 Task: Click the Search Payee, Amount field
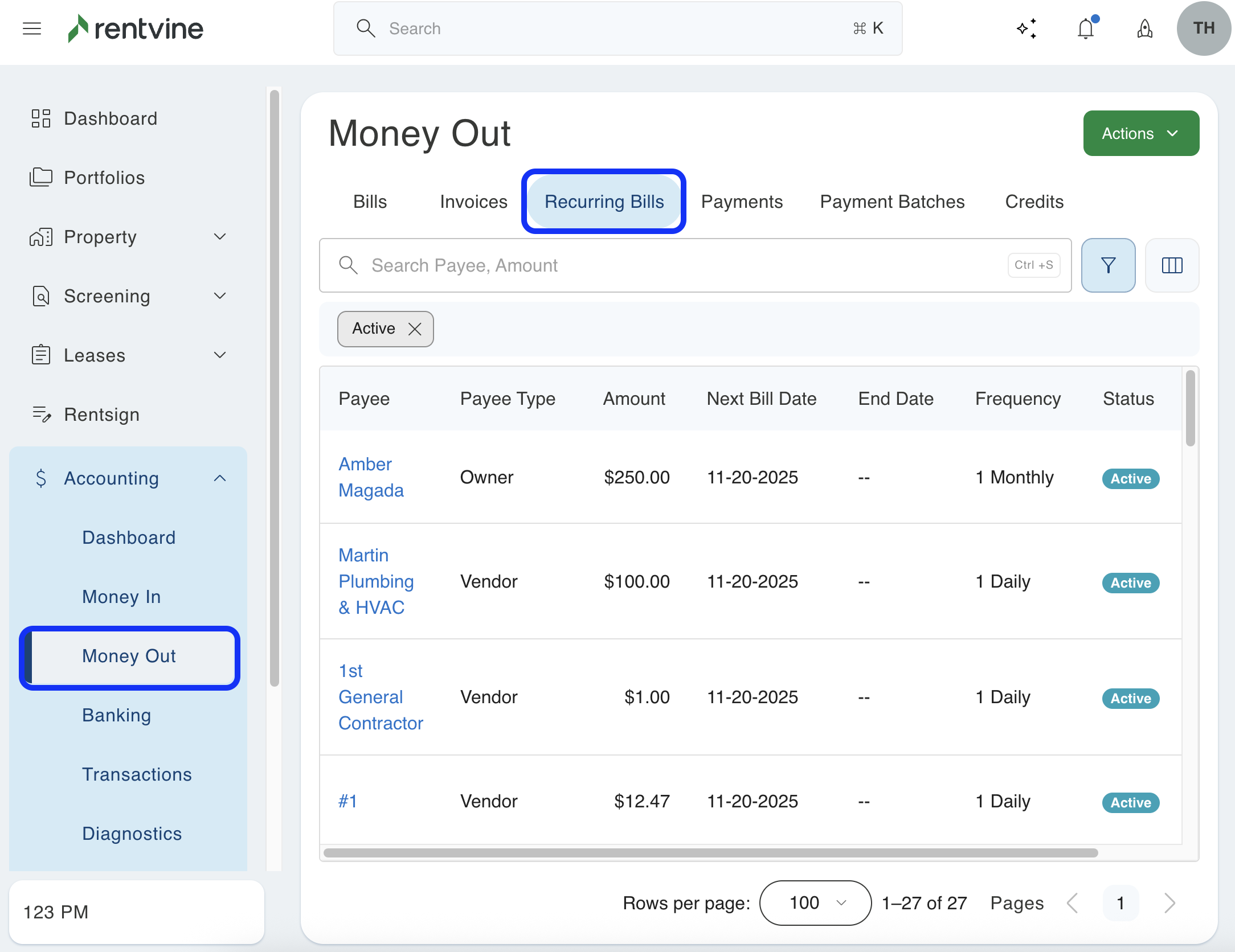click(x=684, y=265)
